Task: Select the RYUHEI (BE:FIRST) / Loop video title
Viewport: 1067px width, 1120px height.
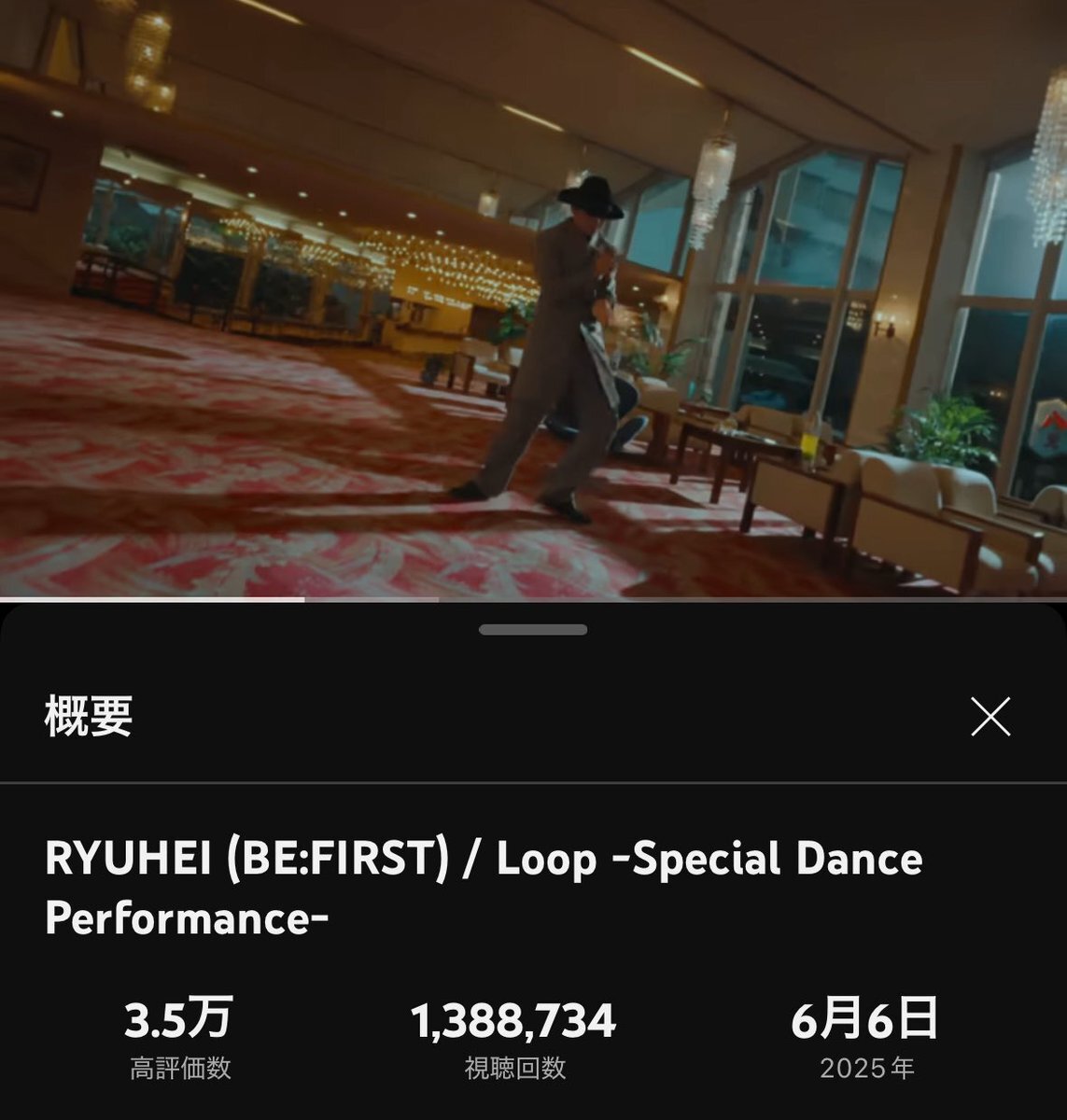Action: tap(484, 888)
